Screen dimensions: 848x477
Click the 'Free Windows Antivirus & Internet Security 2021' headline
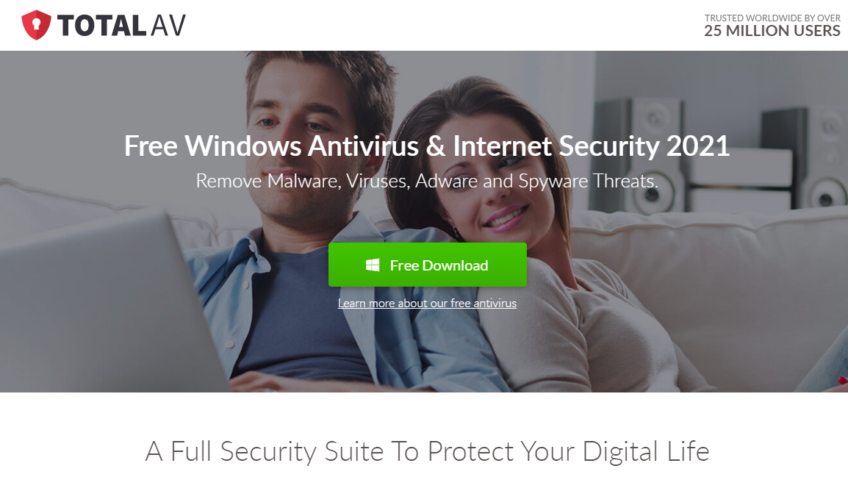(x=427, y=146)
